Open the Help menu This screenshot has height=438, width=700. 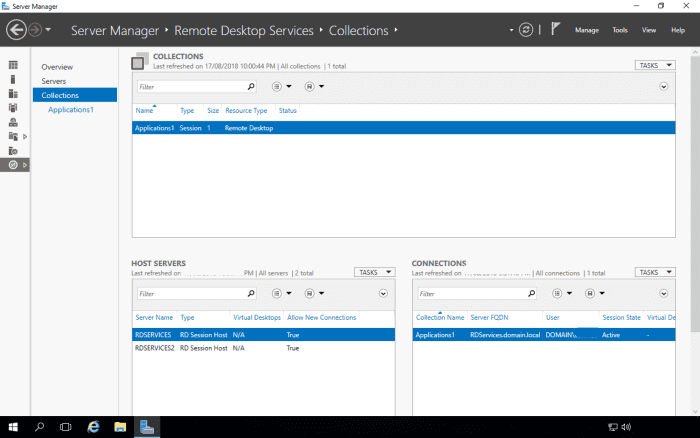coord(678,30)
